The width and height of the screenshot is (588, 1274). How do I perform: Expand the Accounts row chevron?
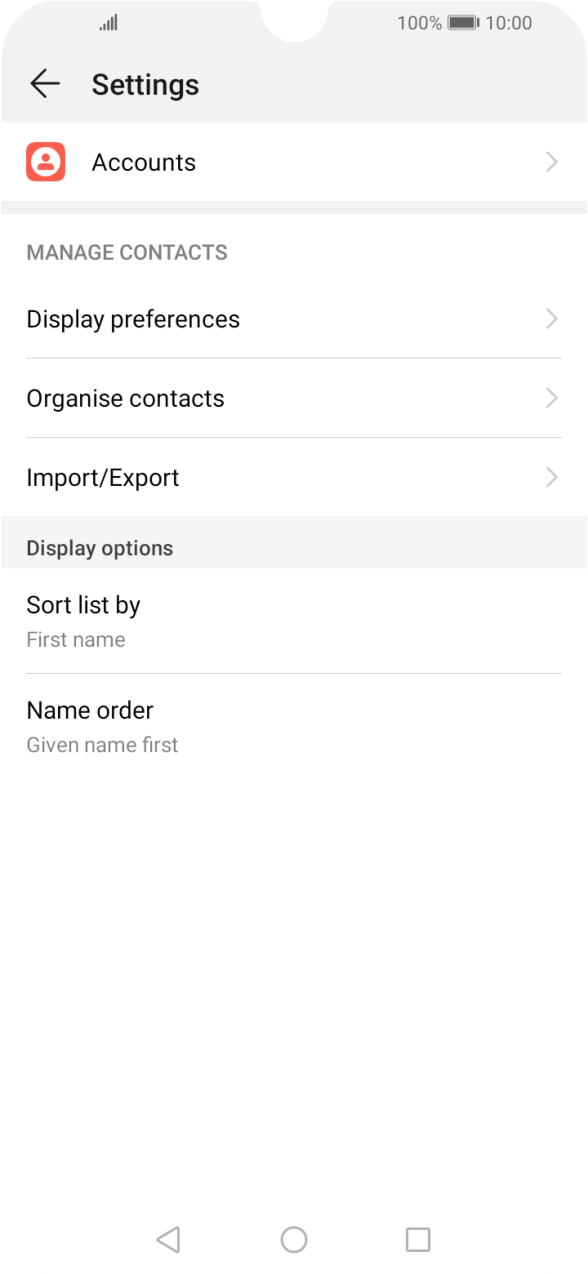pyautogui.click(x=551, y=161)
